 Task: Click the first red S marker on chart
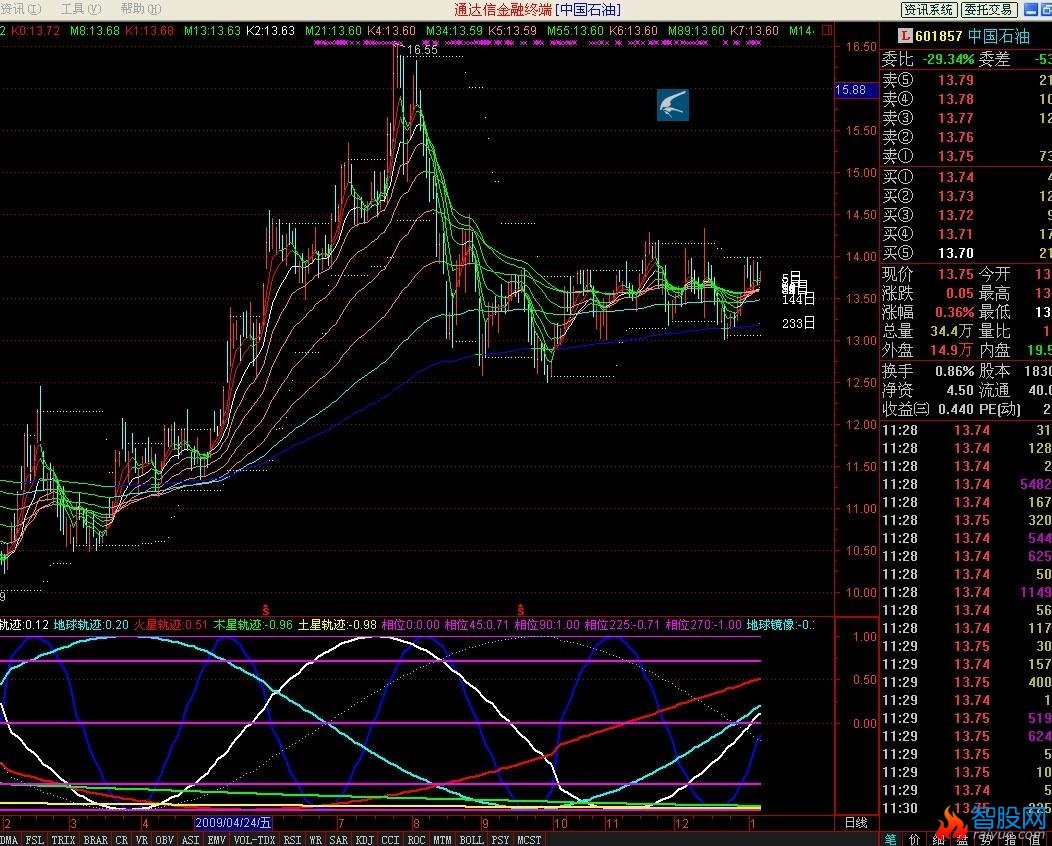coord(266,610)
